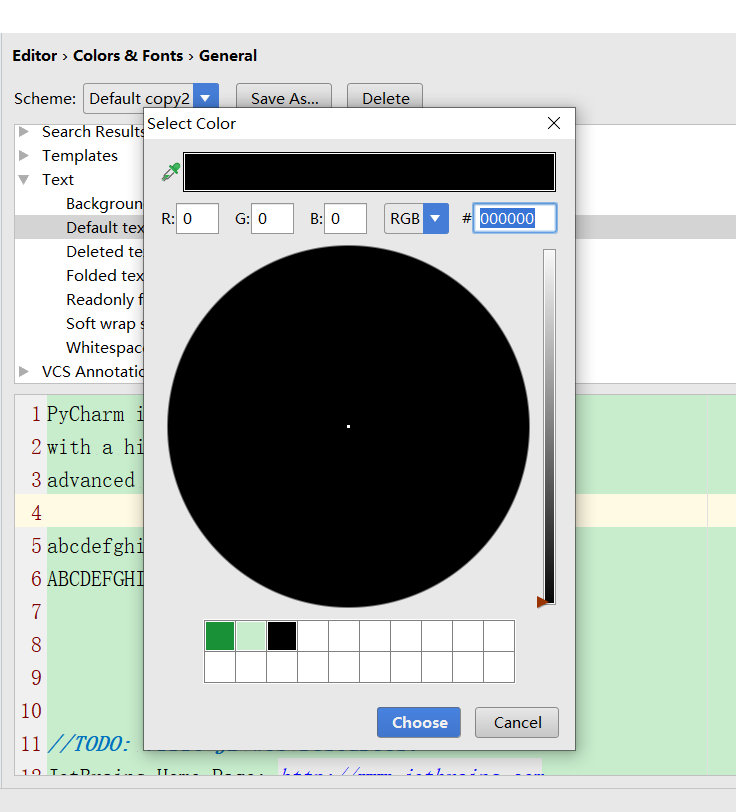
Task: Click the Colors & Fonts breadcrumb
Action: [128, 55]
